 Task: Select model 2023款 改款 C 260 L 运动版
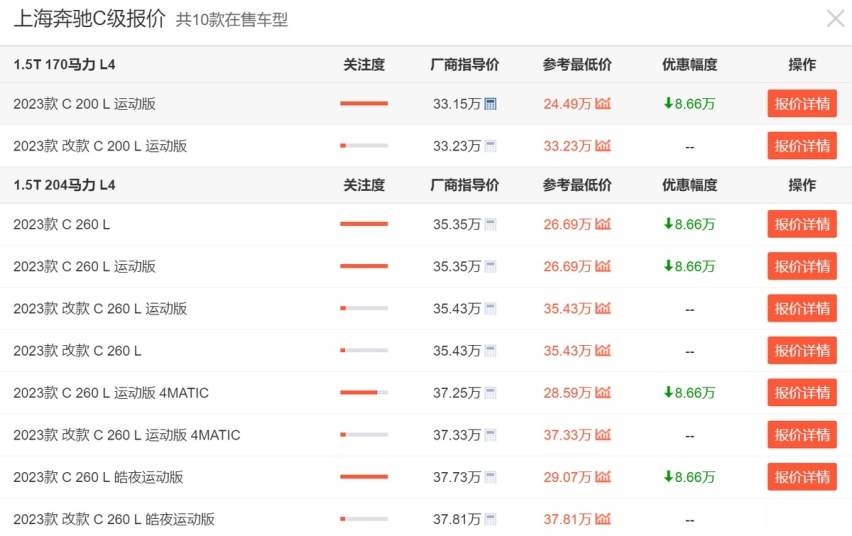click(100, 308)
